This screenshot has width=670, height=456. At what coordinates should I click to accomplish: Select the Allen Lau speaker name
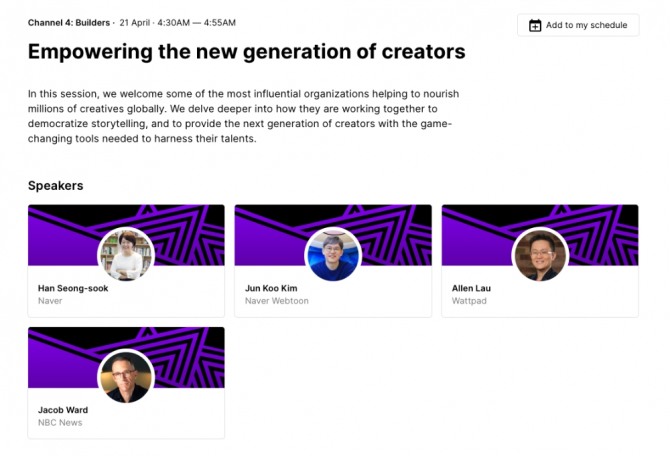pos(471,288)
